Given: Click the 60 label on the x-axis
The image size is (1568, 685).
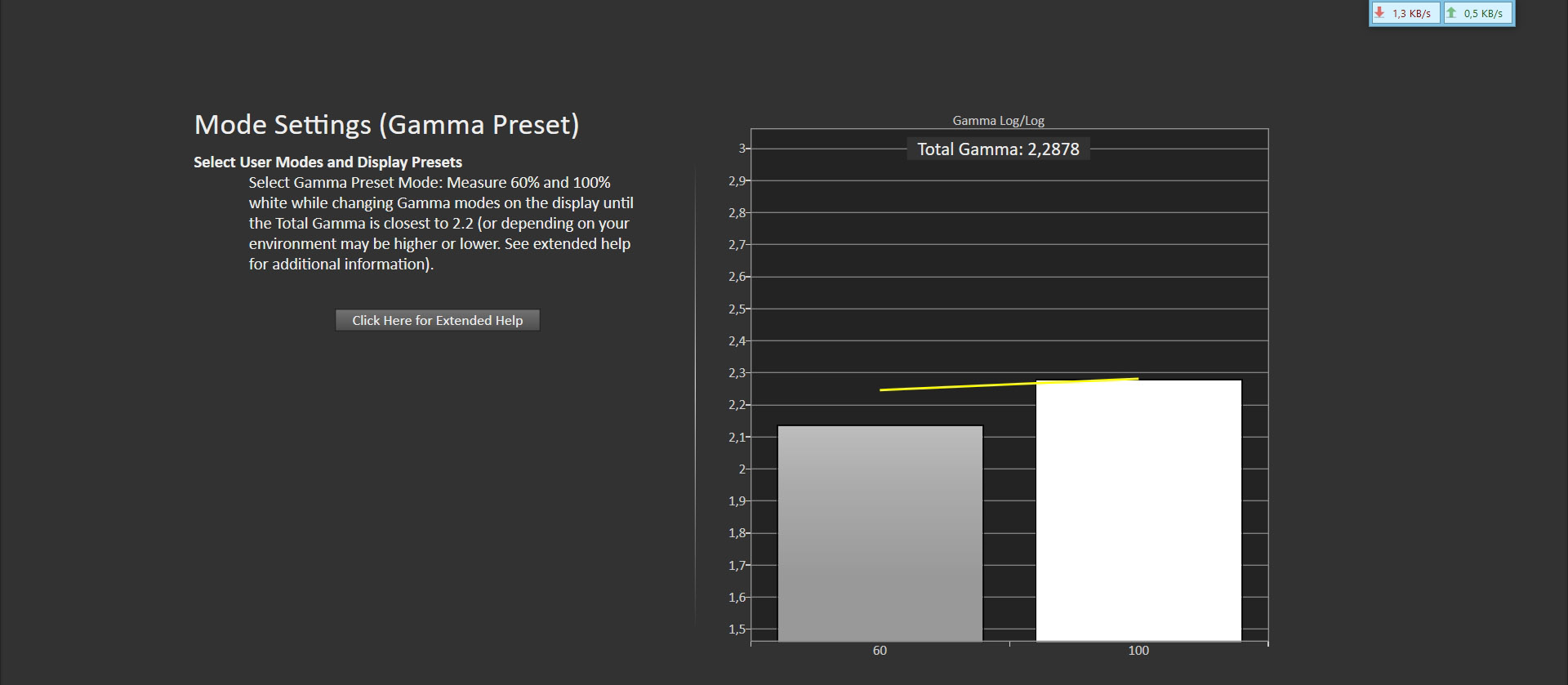Looking at the screenshot, I should tap(880, 651).
